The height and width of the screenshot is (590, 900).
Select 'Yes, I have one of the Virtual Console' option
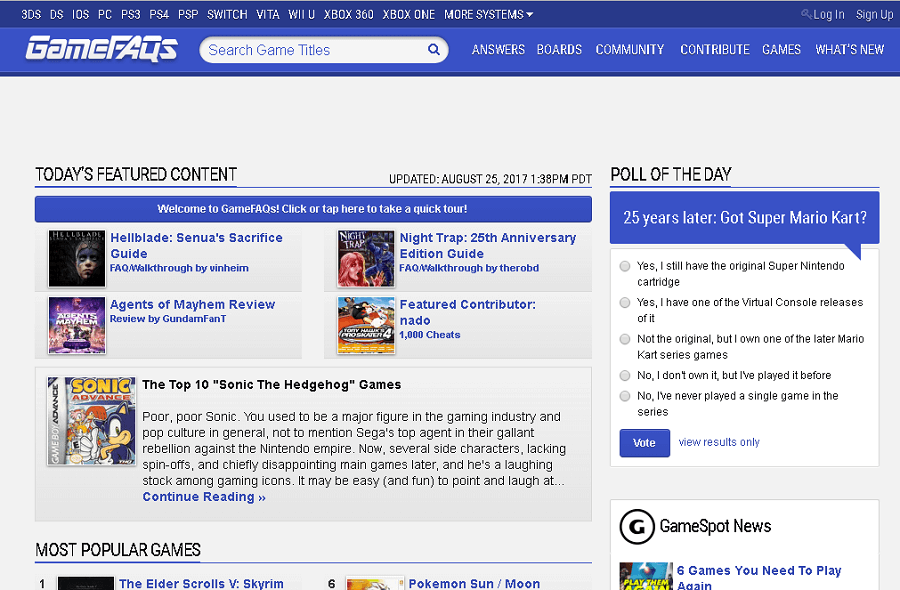[x=625, y=302]
